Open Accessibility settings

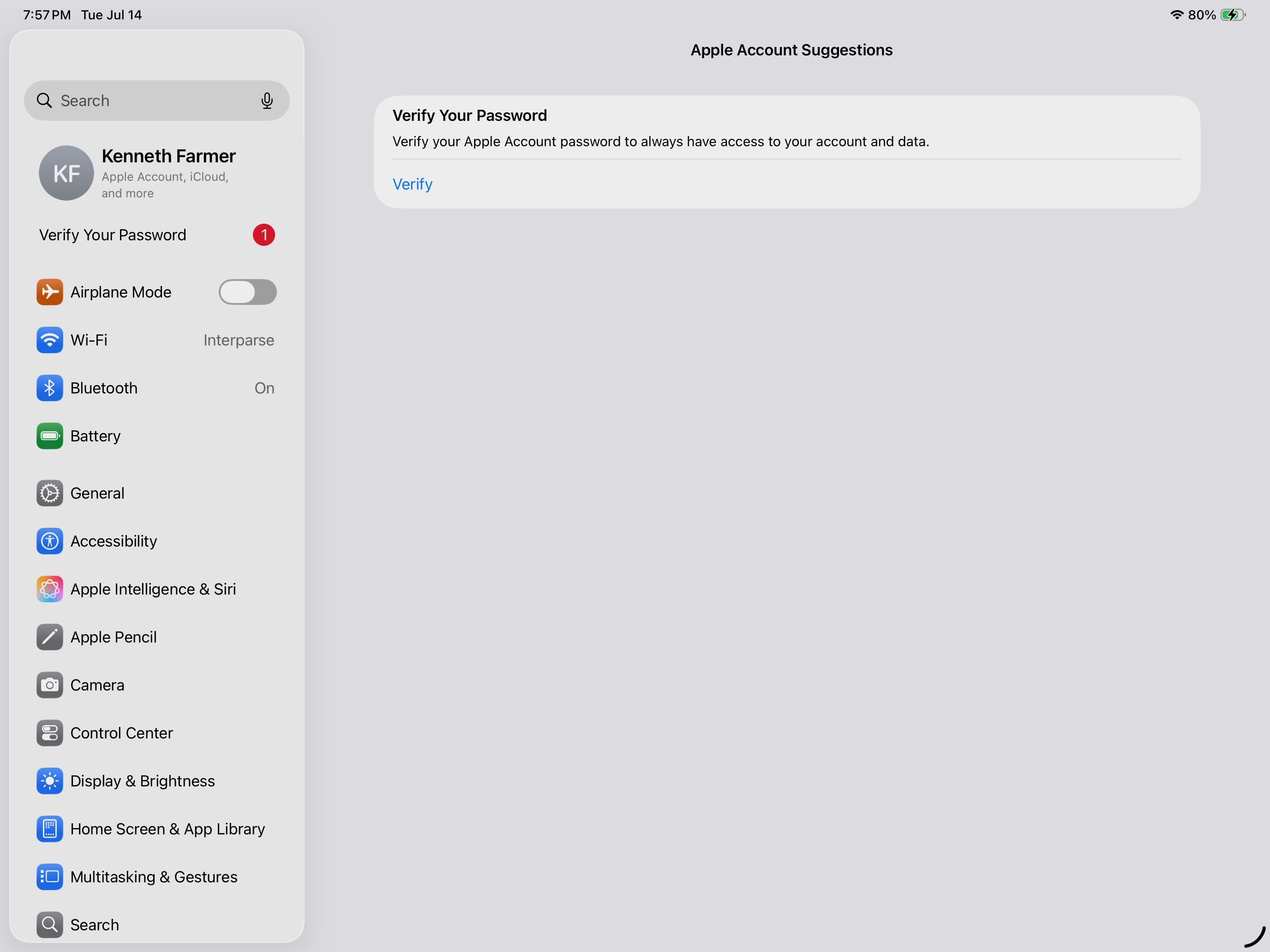(156, 541)
